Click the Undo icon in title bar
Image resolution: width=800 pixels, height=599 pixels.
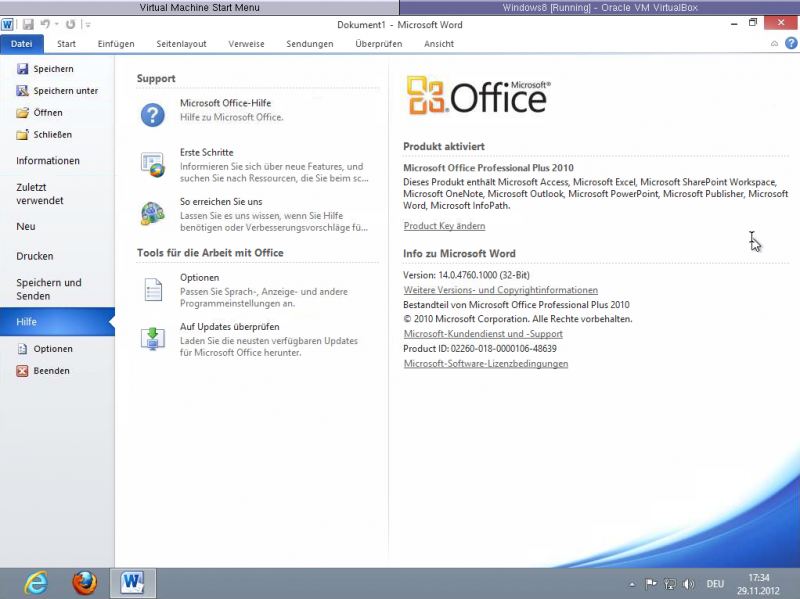tap(45, 24)
